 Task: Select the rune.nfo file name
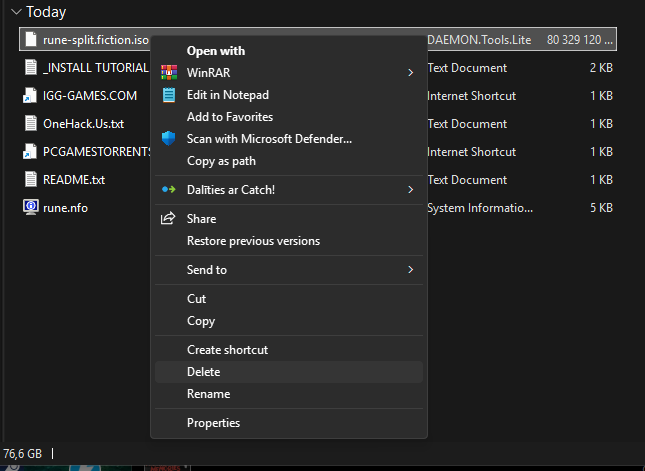pos(65,208)
